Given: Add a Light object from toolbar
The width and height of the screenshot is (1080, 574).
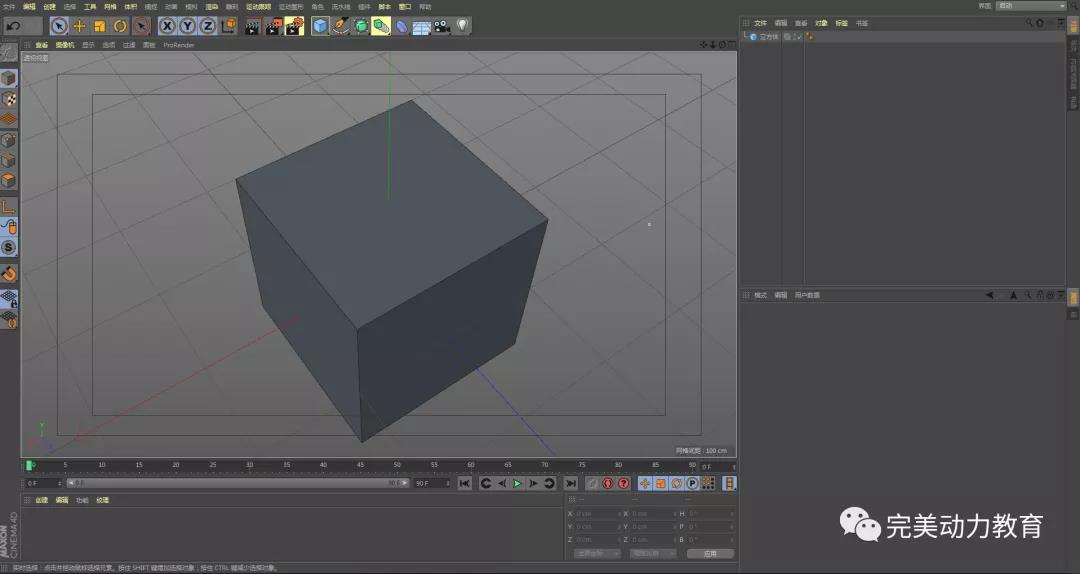Looking at the screenshot, I should coord(463,26).
